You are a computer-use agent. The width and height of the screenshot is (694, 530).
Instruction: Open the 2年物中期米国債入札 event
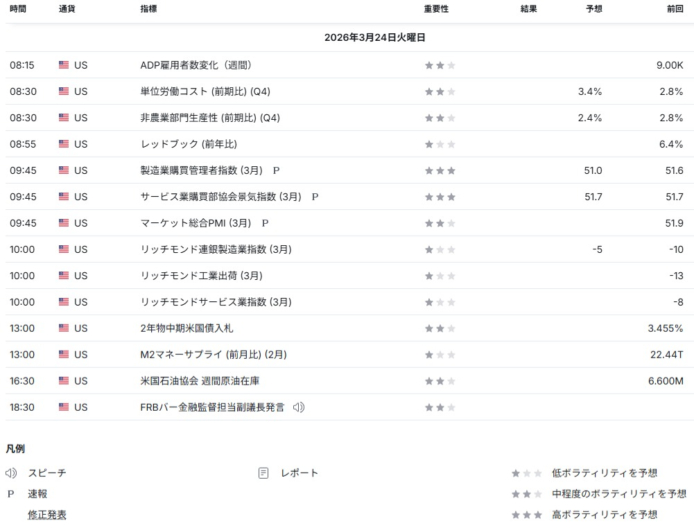[187, 328]
